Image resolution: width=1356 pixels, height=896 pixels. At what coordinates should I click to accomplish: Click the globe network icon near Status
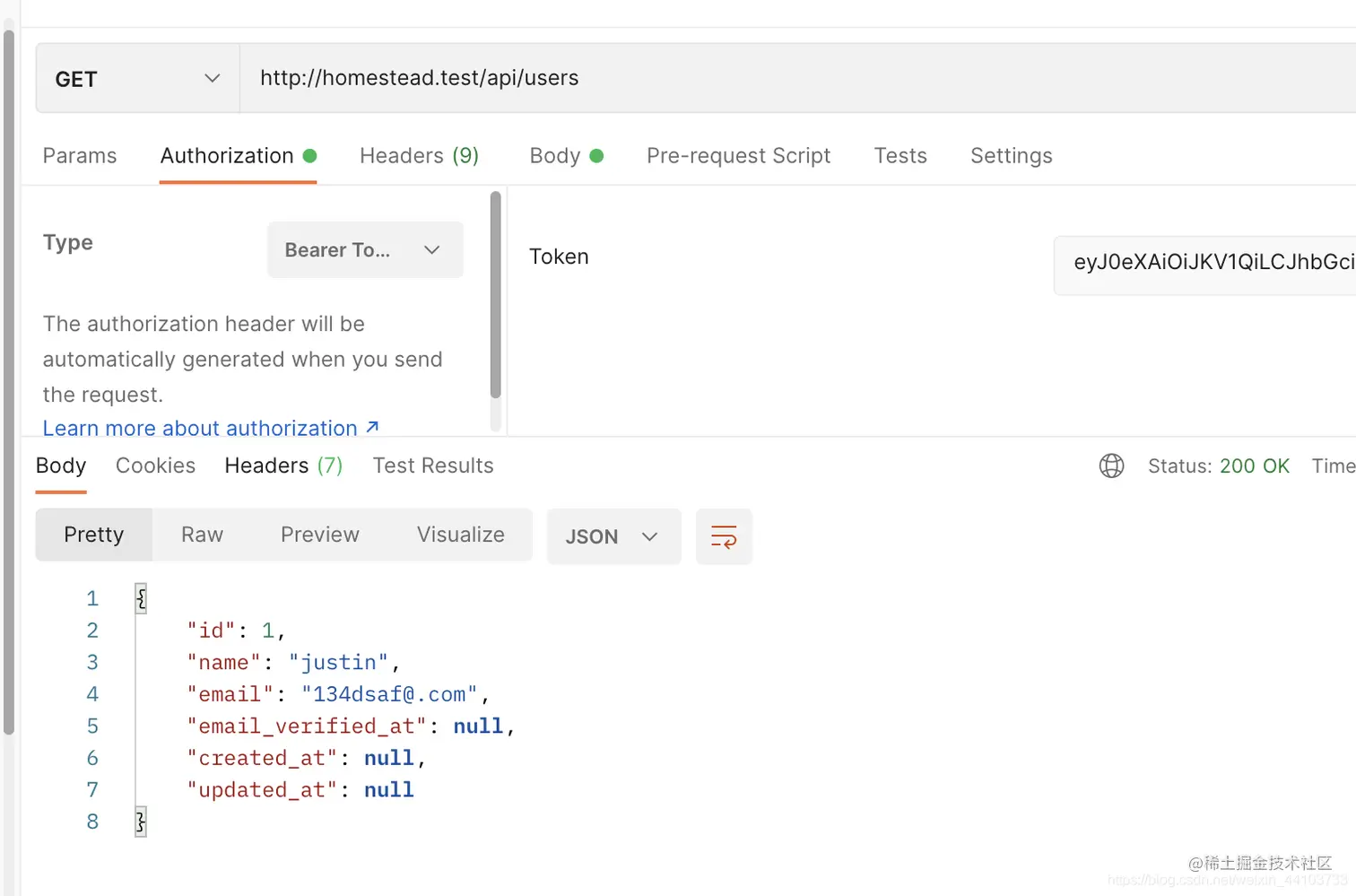click(x=1111, y=465)
